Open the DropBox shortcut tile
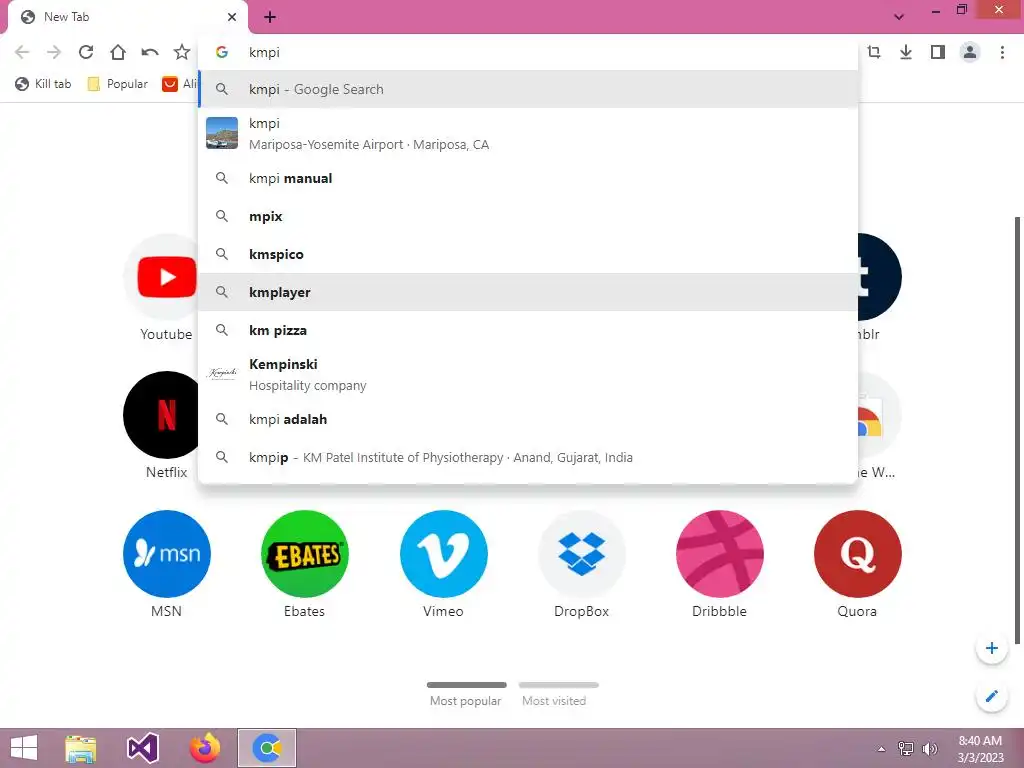This screenshot has width=1024, height=768. click(581, 554)
